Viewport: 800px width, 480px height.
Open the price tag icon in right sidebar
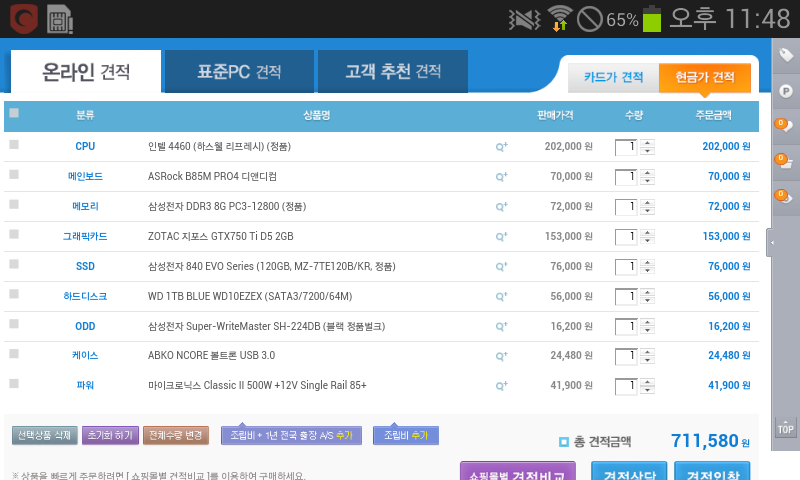pos(786,55)
